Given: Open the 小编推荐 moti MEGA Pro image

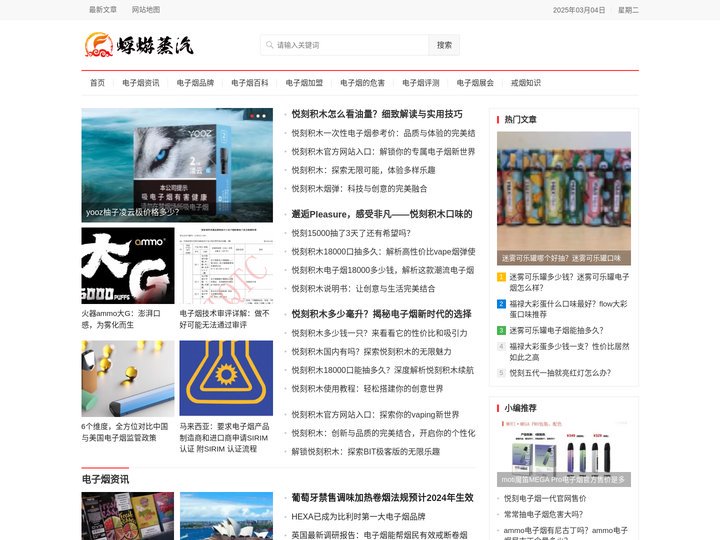Looking at the screenshot, I should (564, 452).
